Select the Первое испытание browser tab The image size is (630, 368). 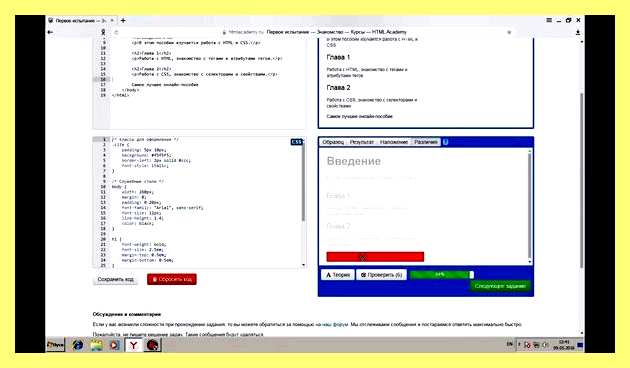click(80, 20)
